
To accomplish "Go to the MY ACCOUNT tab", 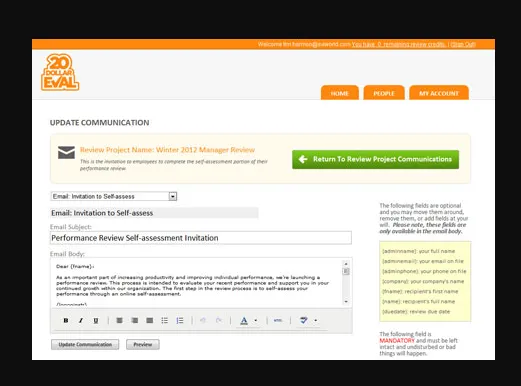I will (x=439, y=93).
